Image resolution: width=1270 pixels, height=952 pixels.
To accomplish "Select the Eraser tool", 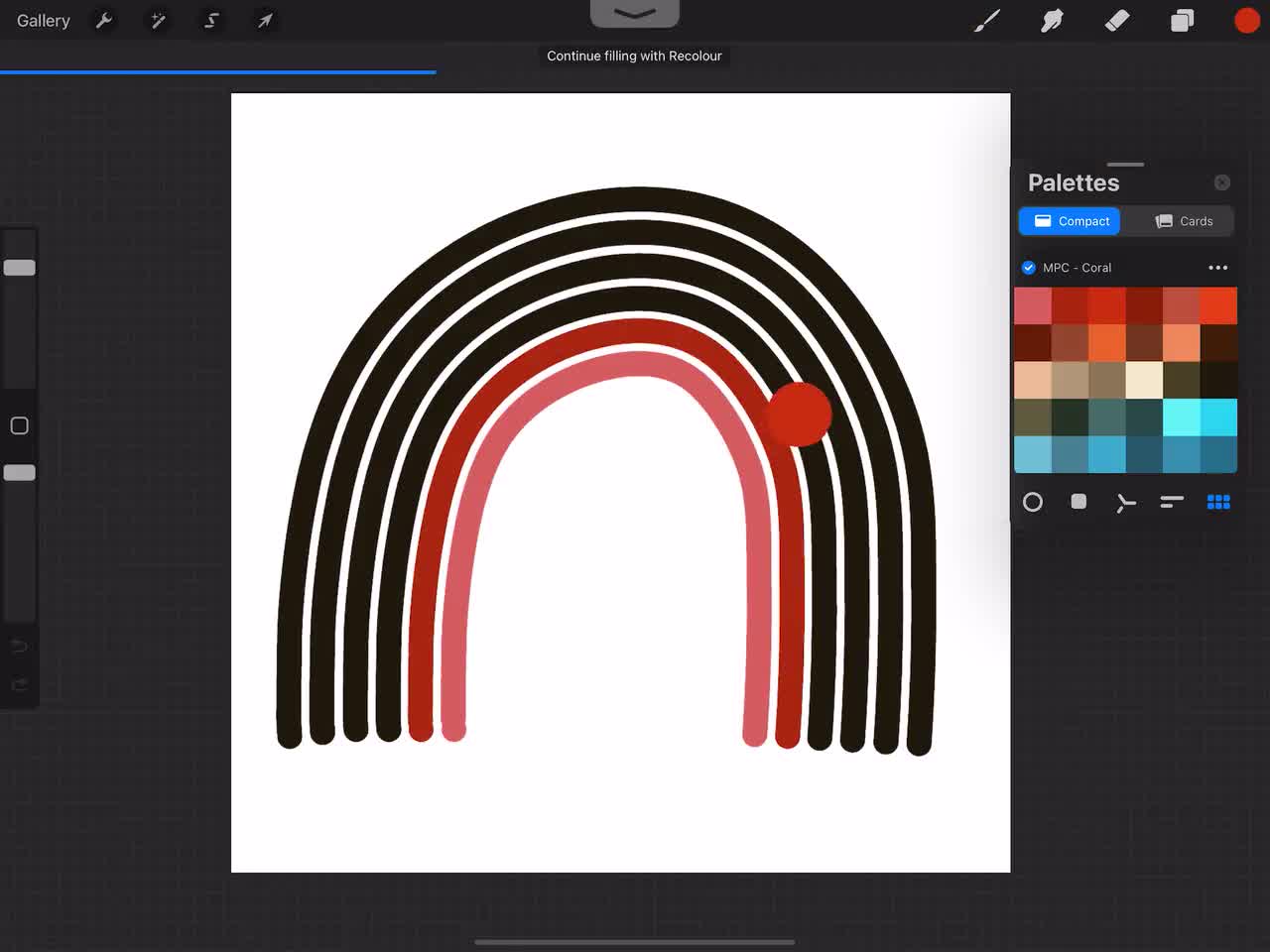I will point(1117,21).
